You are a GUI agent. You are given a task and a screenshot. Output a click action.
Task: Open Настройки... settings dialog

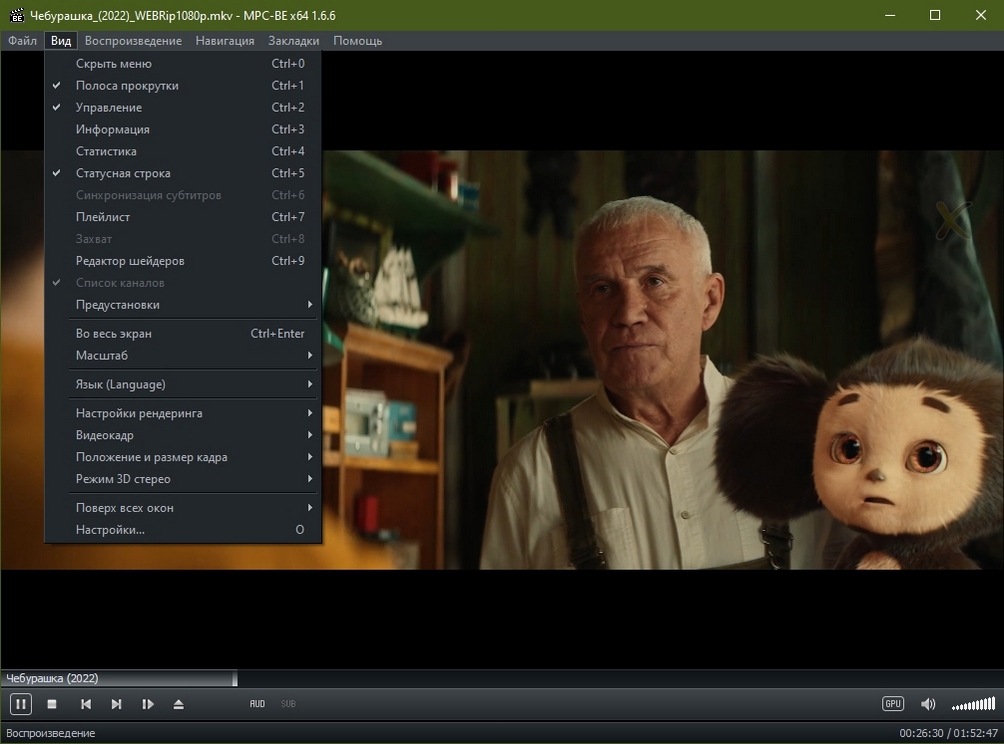(183, 530)
